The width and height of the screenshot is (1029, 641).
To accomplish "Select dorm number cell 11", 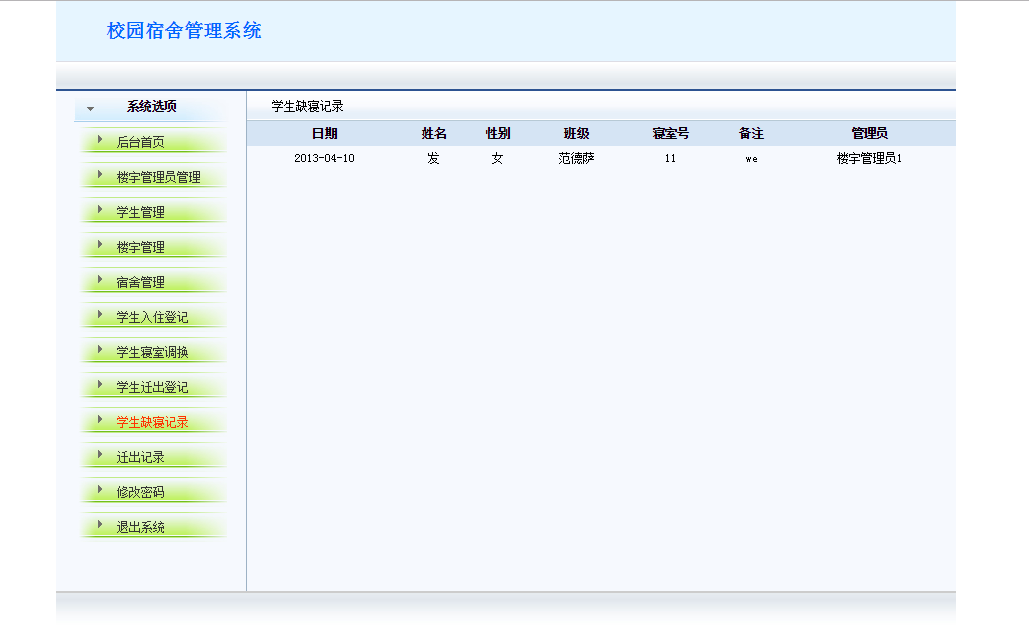I will (x=670, y=158).
